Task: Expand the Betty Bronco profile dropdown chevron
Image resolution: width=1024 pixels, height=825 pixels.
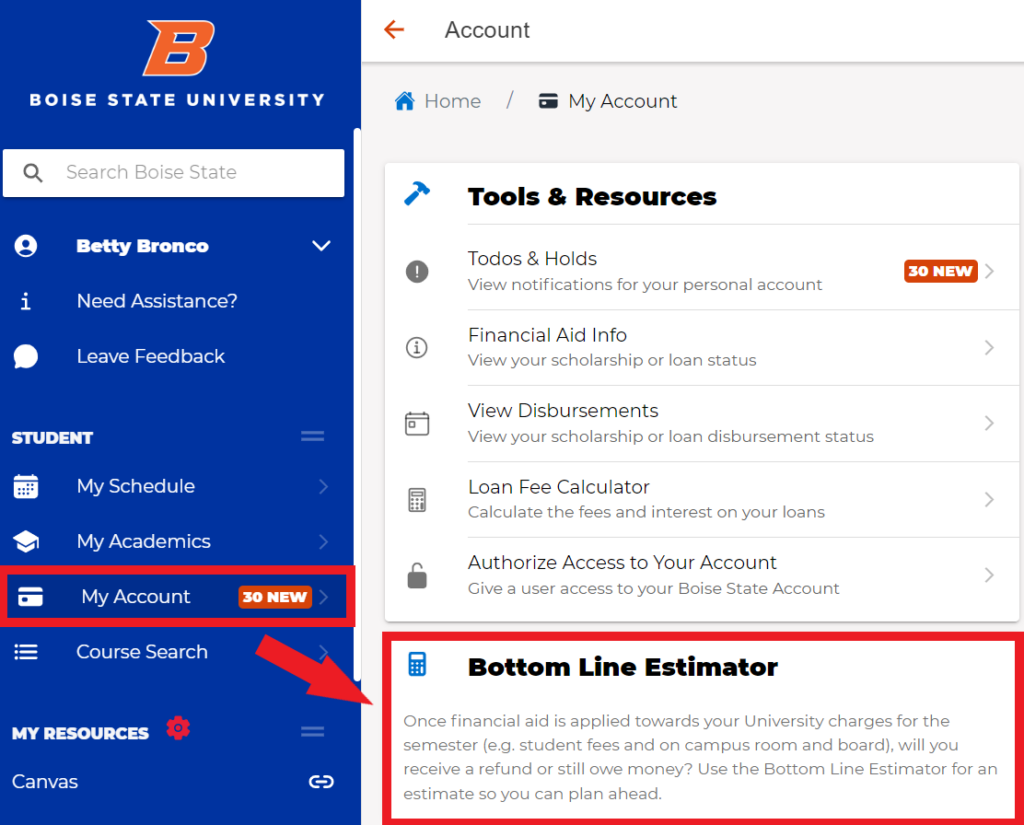Action: pos(321,246)
